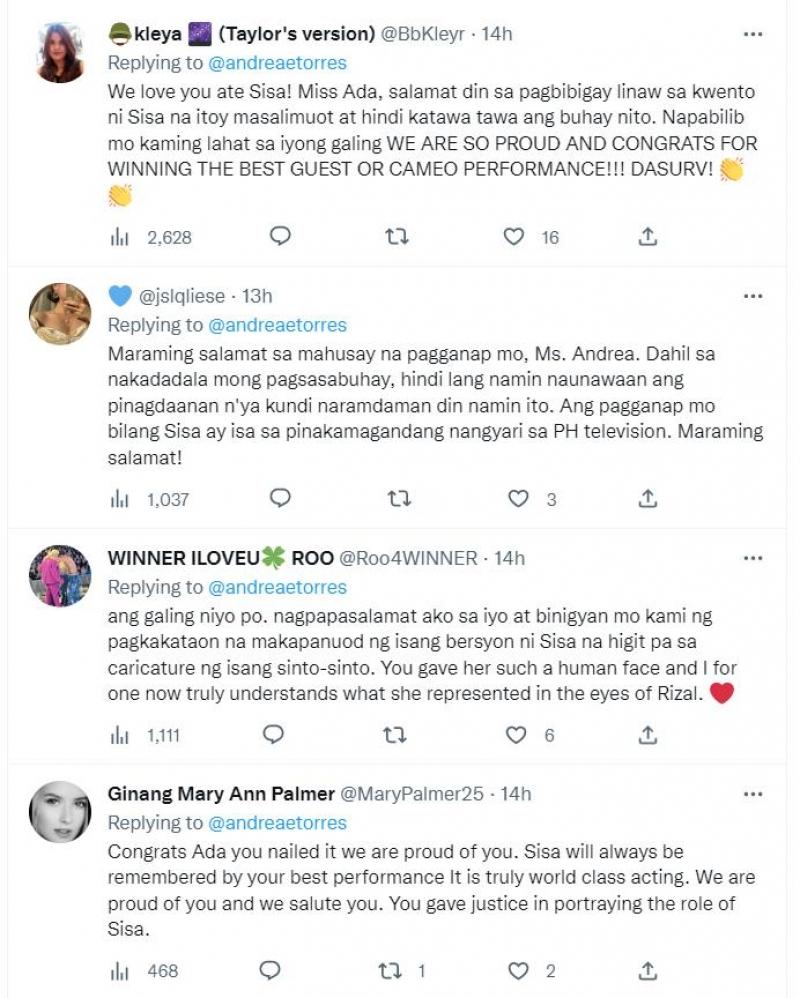Open Ginang Mary Ann Palmer's profile name
Viewport: 800px width, 998px height.
point(221,795)
